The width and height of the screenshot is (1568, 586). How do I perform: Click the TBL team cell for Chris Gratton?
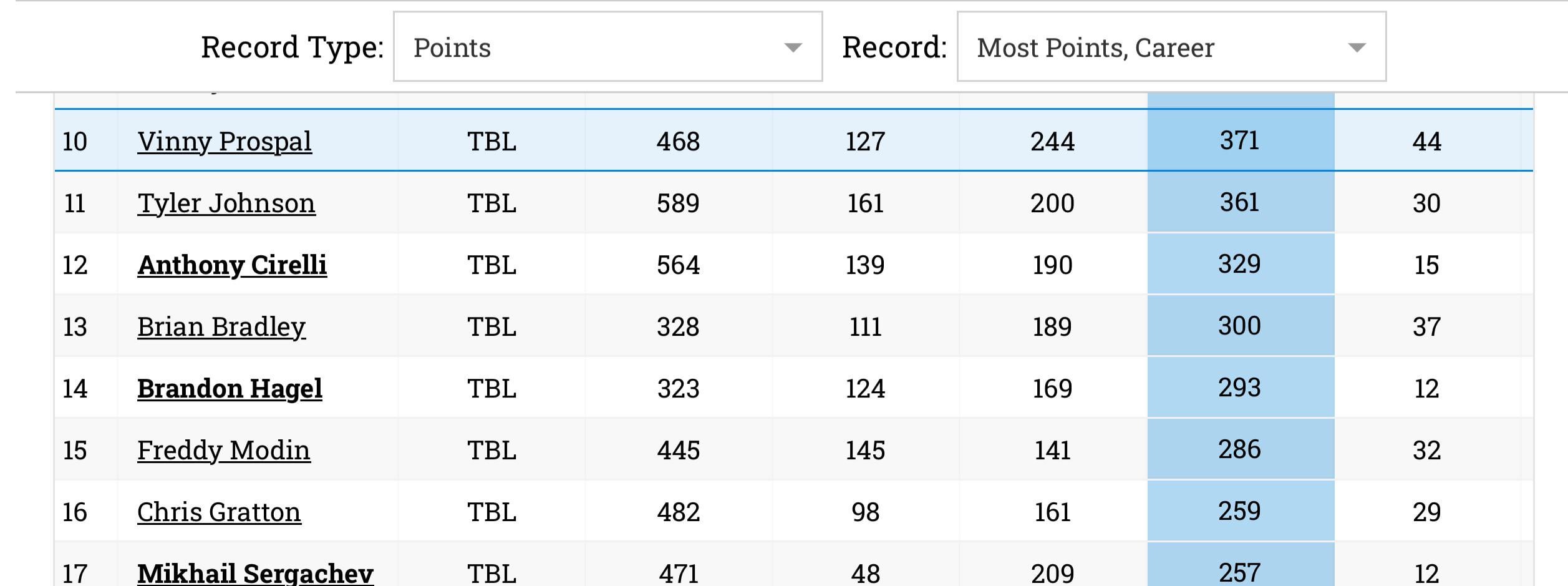point(491,512)
